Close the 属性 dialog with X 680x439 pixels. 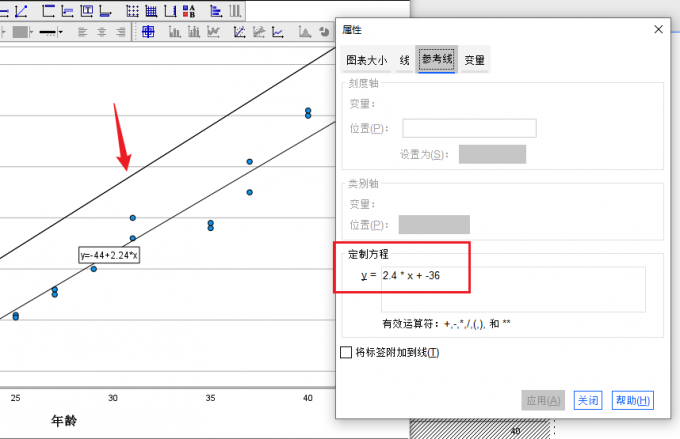658,29
